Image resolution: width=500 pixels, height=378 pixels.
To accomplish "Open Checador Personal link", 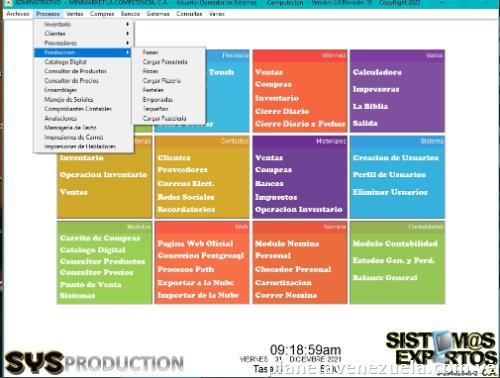I will 293,269.
